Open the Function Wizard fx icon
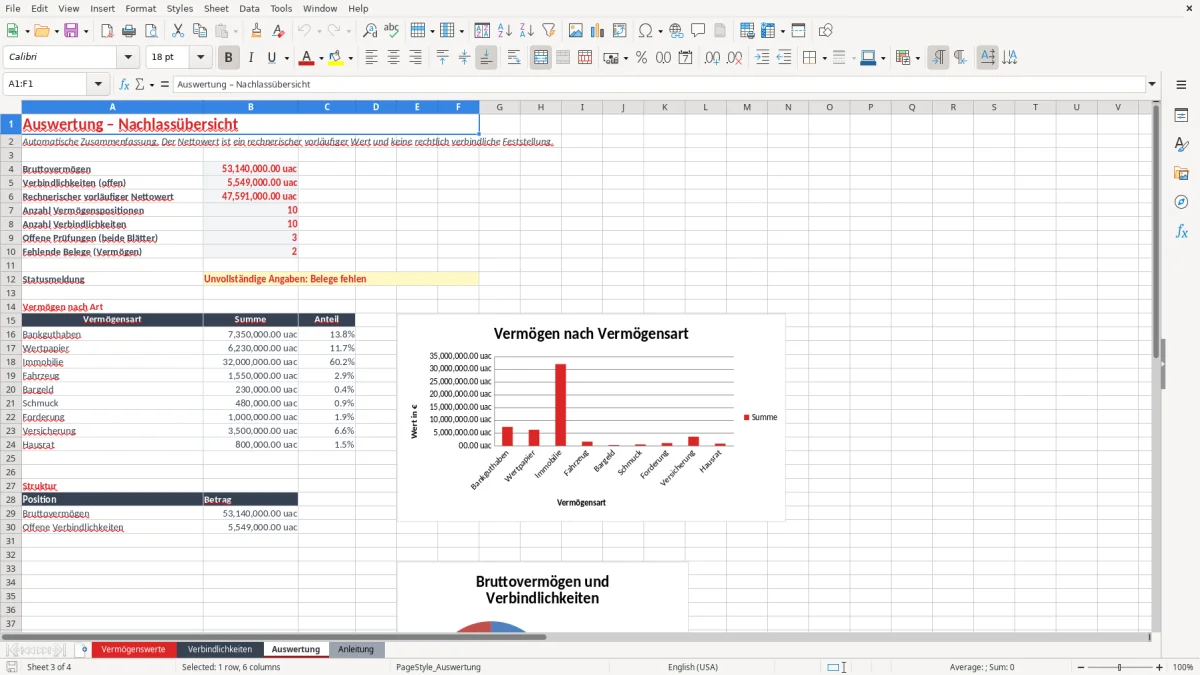The image size is (1200, 675). pyautogui.click(x=125, y=84)
